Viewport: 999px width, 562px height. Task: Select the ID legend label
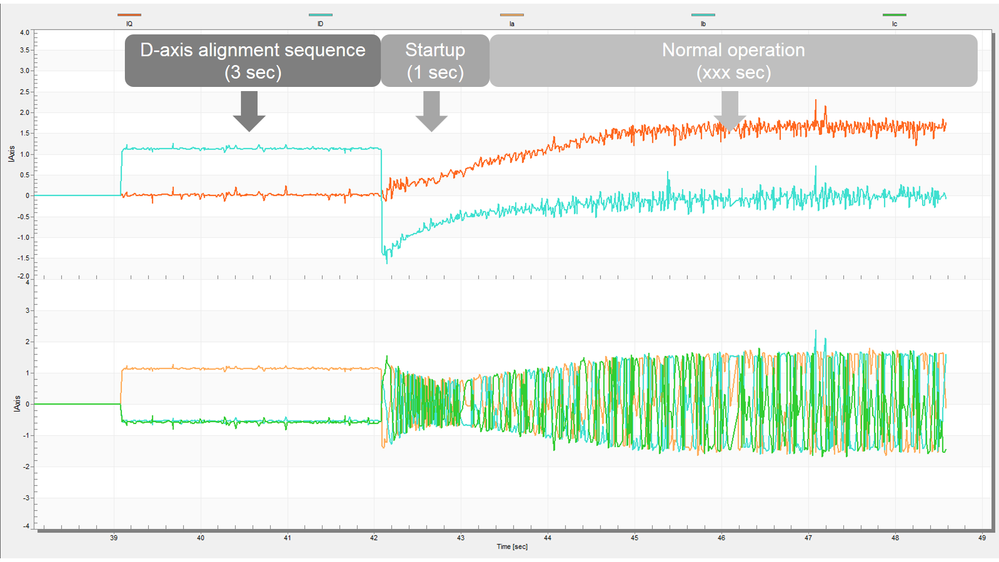click(x=320, y=24)
